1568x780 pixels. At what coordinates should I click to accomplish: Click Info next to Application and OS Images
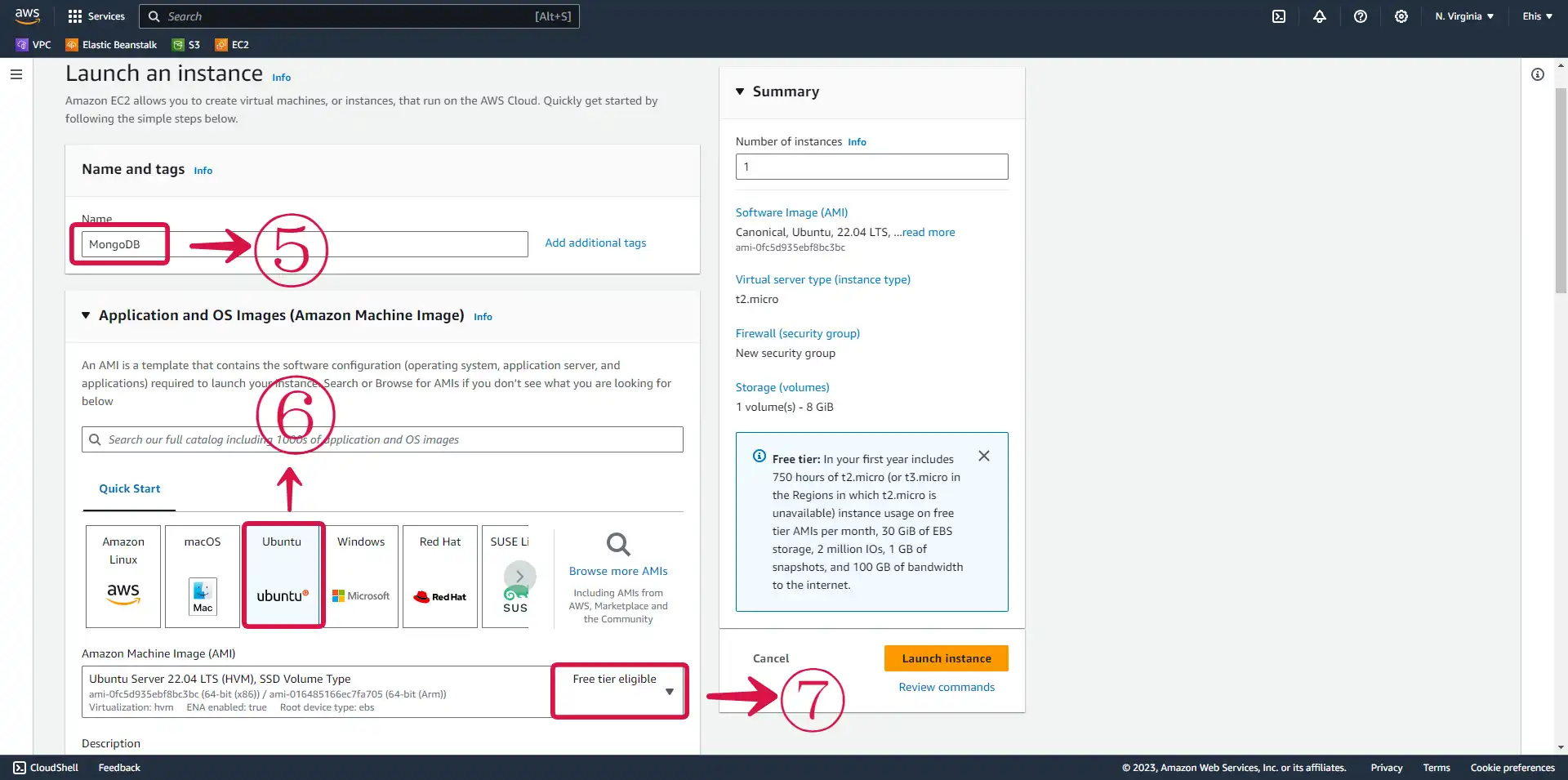(x=483, y=317)
